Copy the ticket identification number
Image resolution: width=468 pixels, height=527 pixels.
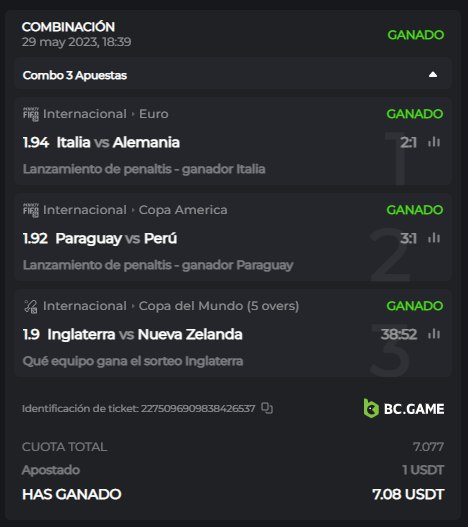(x=267, y=408)
